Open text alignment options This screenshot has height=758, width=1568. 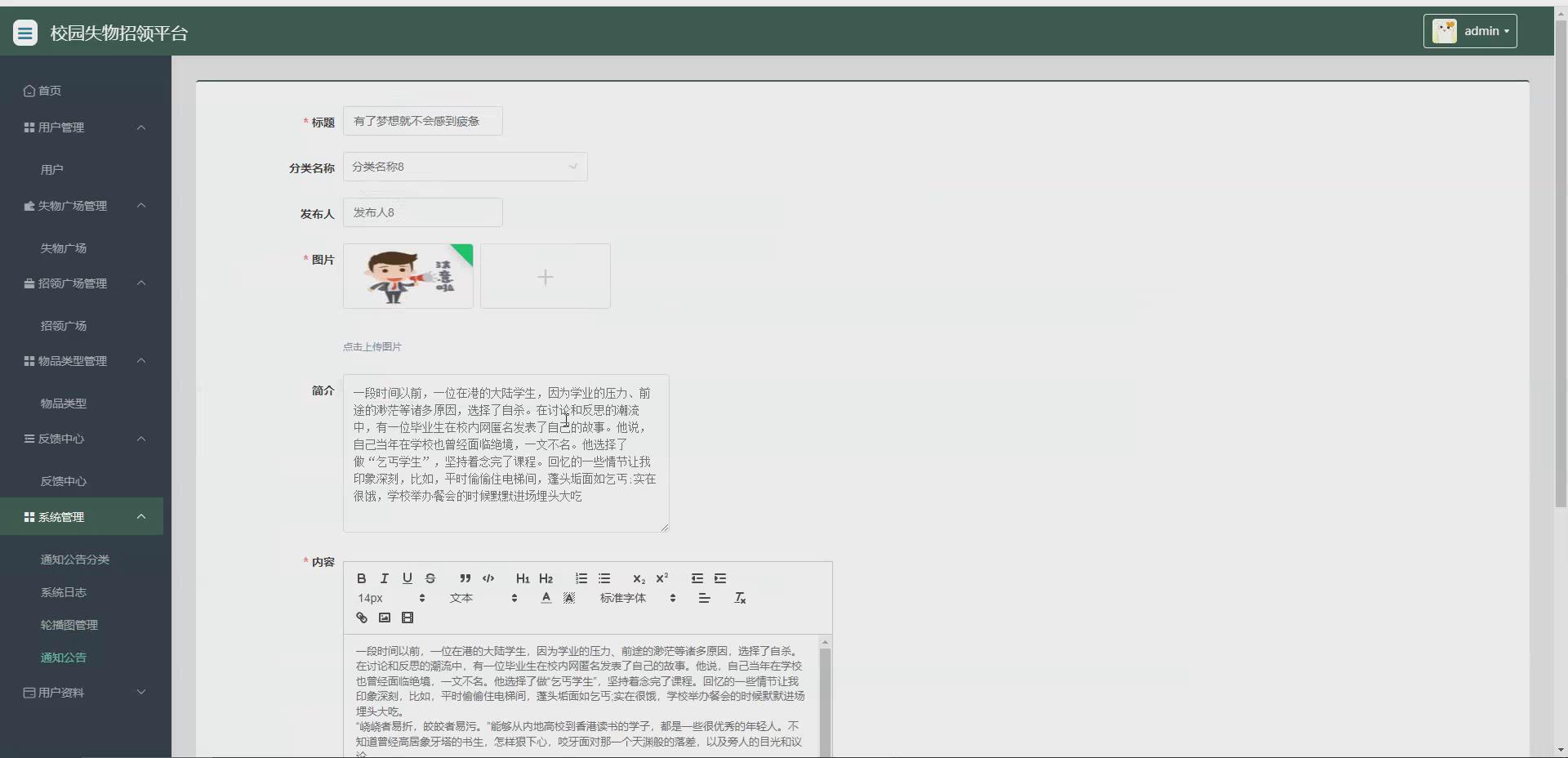[704, 598]
